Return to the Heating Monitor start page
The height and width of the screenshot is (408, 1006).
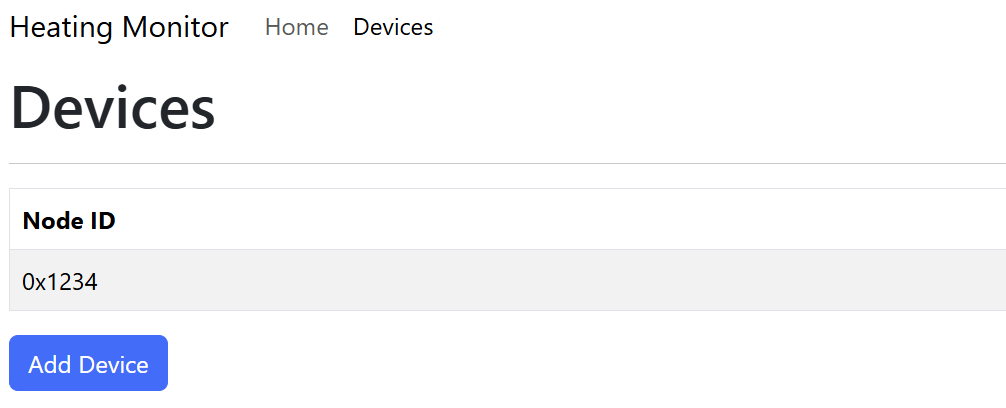coord(119,27)
